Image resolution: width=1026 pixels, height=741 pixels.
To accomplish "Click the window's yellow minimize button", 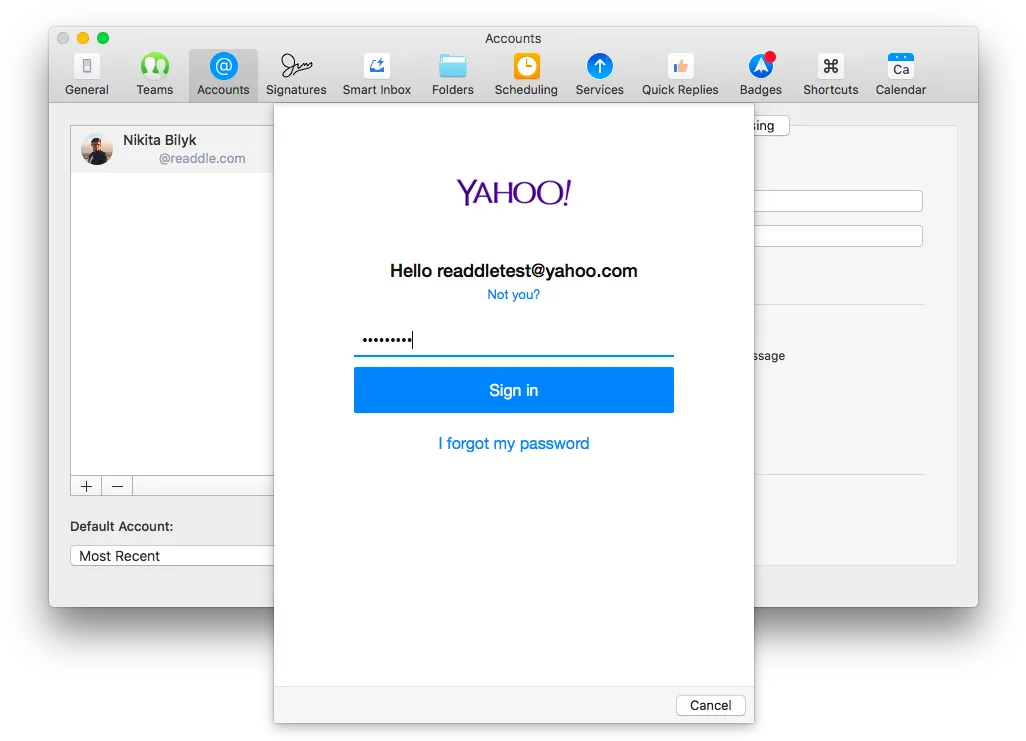I will (x=83, y=38).
